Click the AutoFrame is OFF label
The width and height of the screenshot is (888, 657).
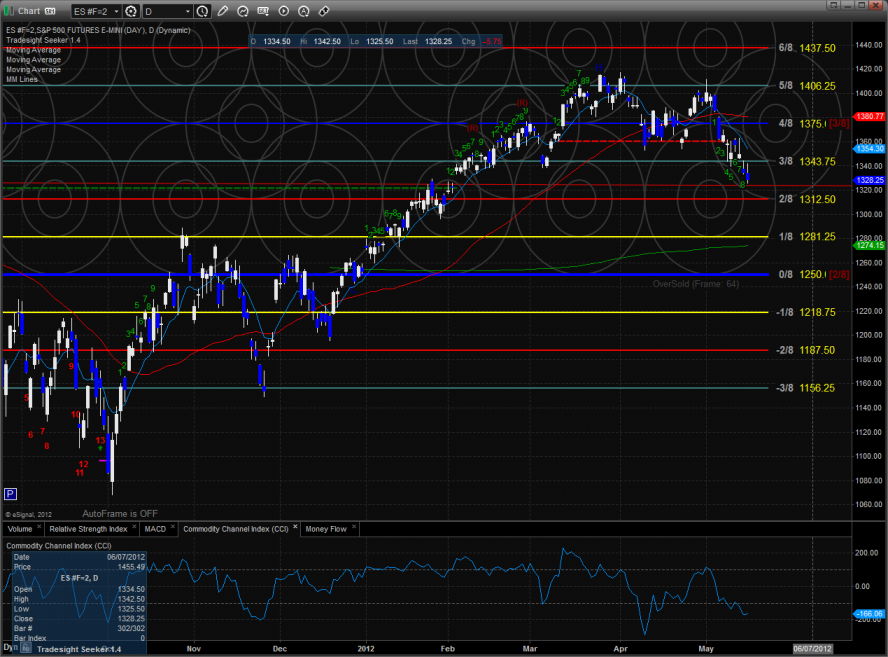tap(120, 512)
